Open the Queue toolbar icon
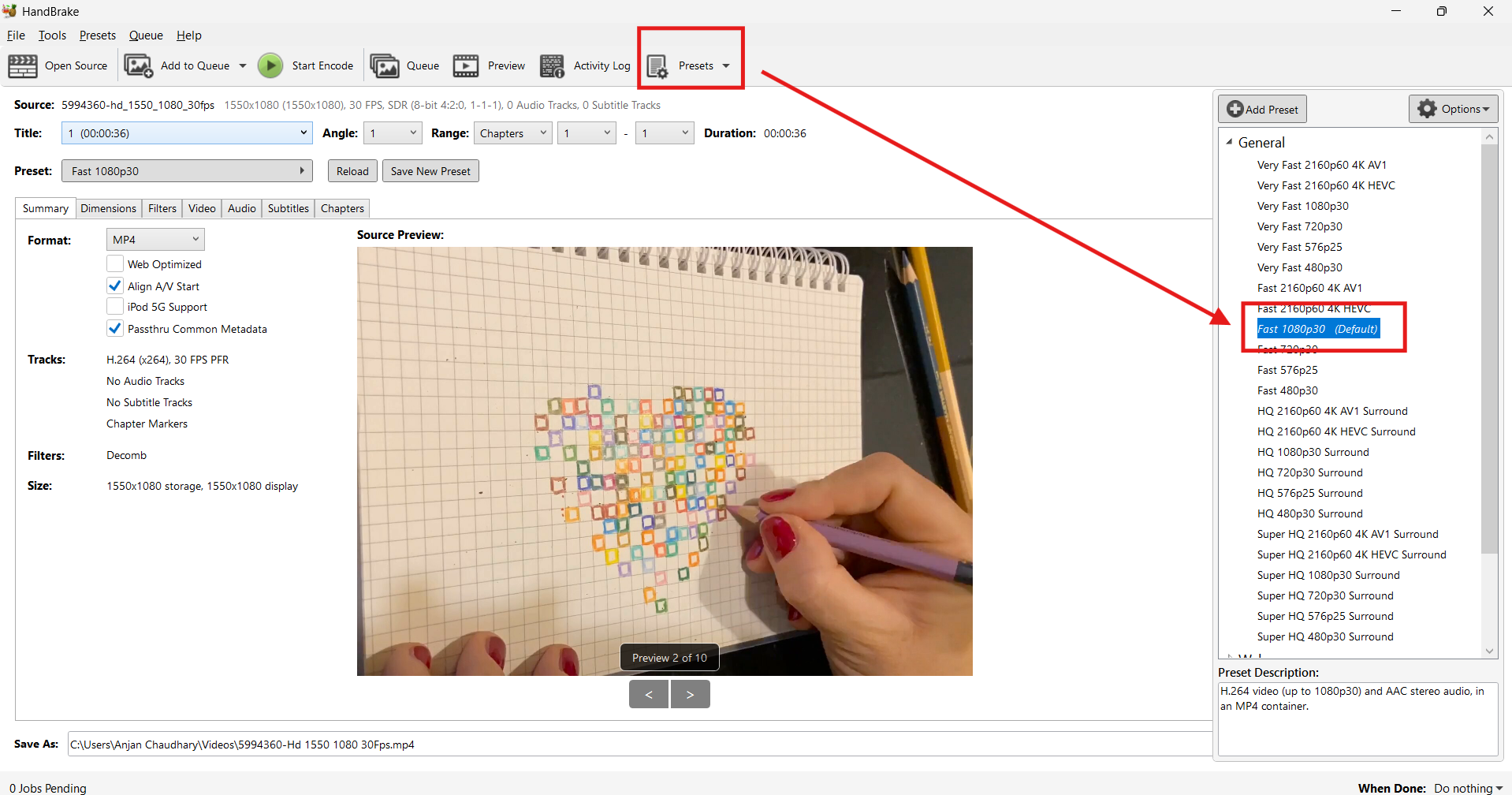1512x795 pixels. (385, 66)
